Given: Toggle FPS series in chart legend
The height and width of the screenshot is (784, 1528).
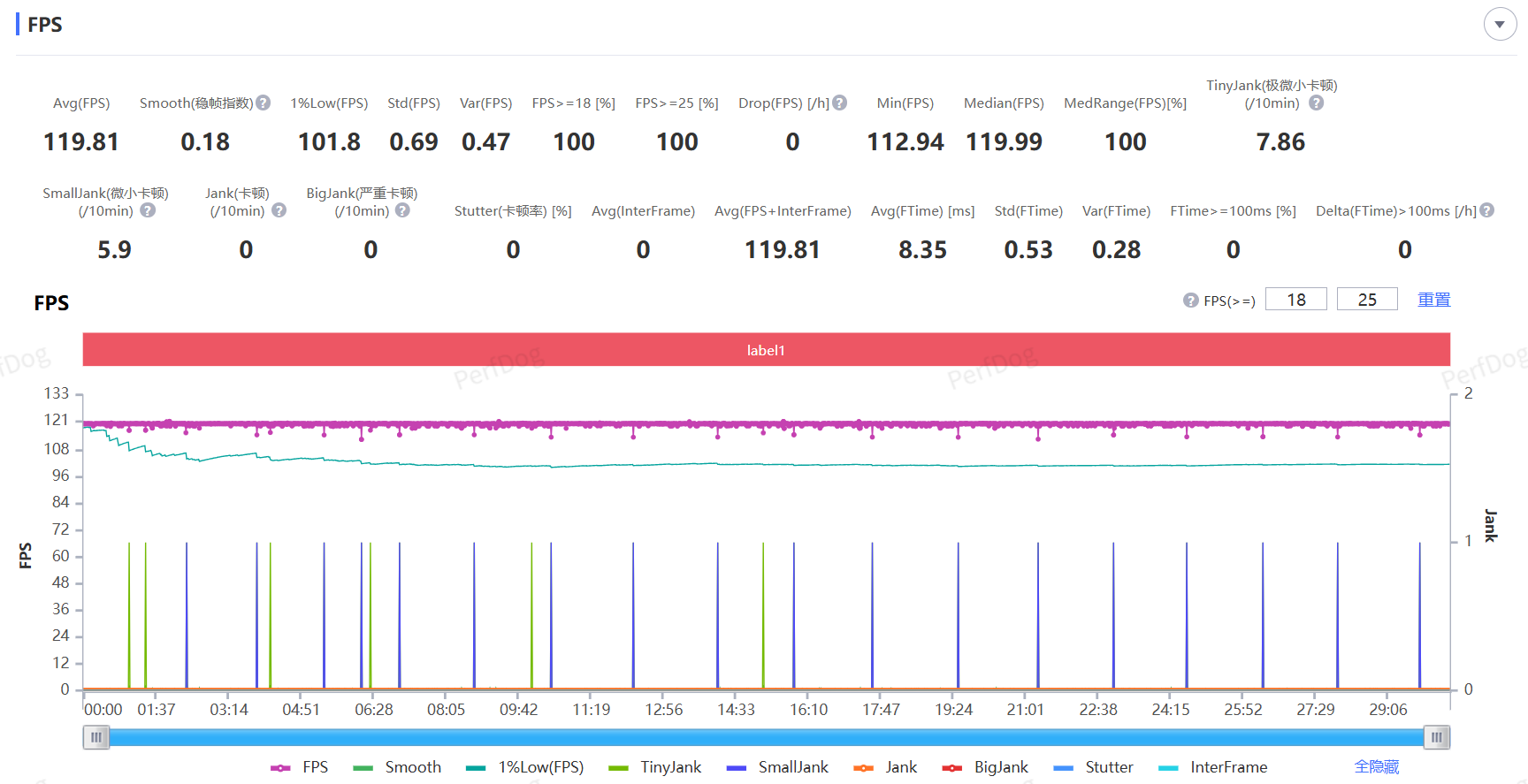Looking at the screenshot, I should coord(300,767).
